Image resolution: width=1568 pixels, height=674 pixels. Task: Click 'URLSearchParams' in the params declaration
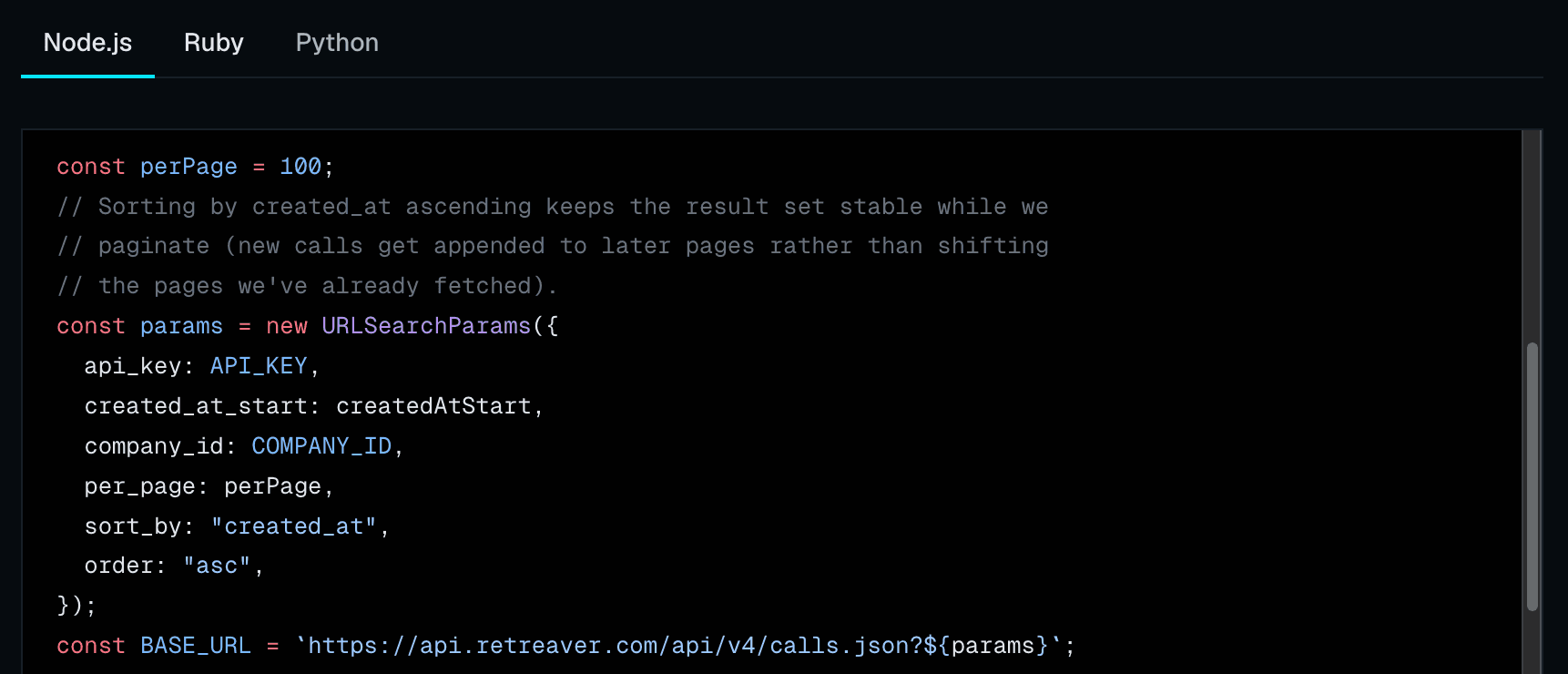(x=426, y=326)
